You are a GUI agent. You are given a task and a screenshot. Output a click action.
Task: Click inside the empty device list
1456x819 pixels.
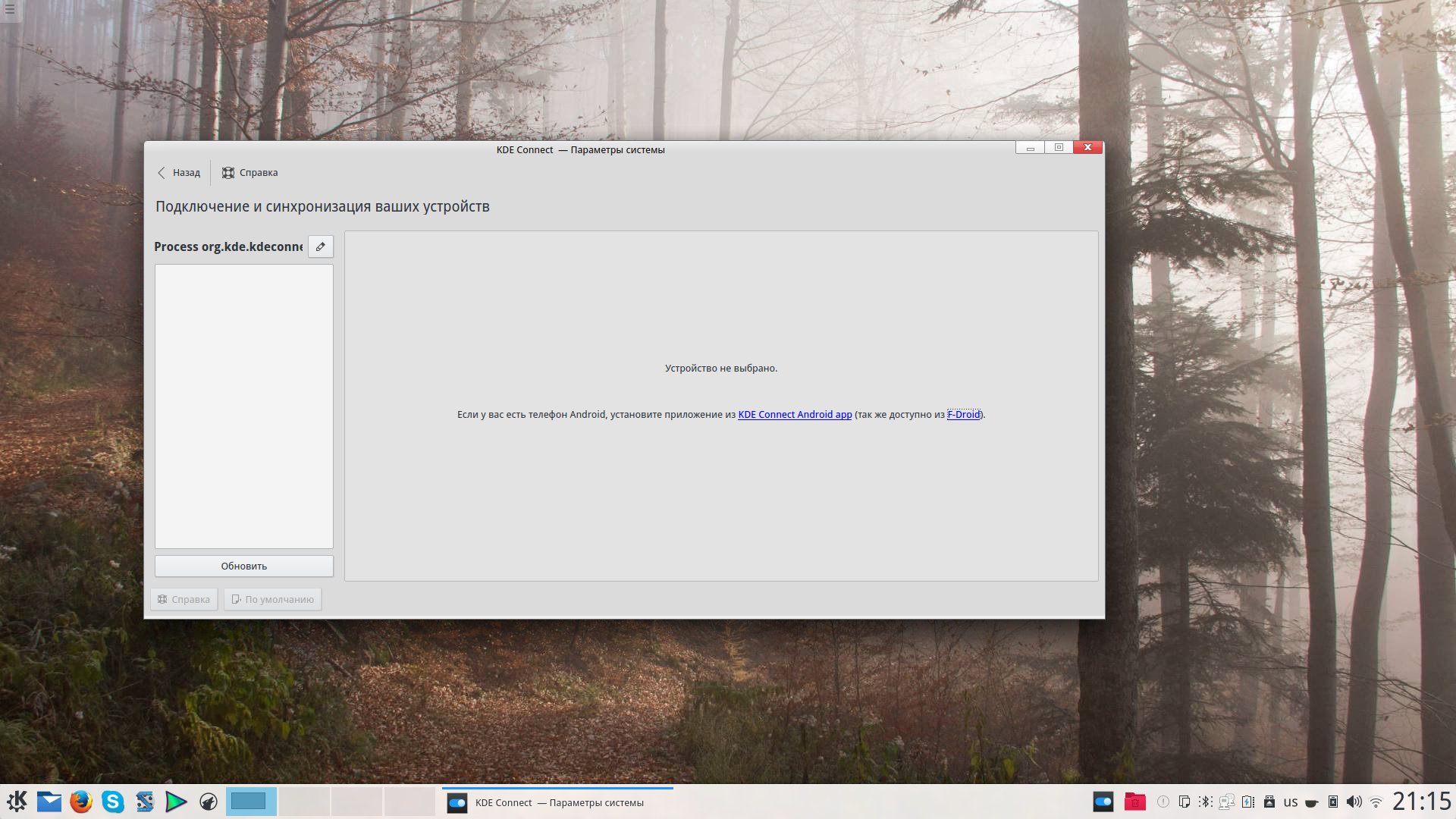click(x=243, y=406)
